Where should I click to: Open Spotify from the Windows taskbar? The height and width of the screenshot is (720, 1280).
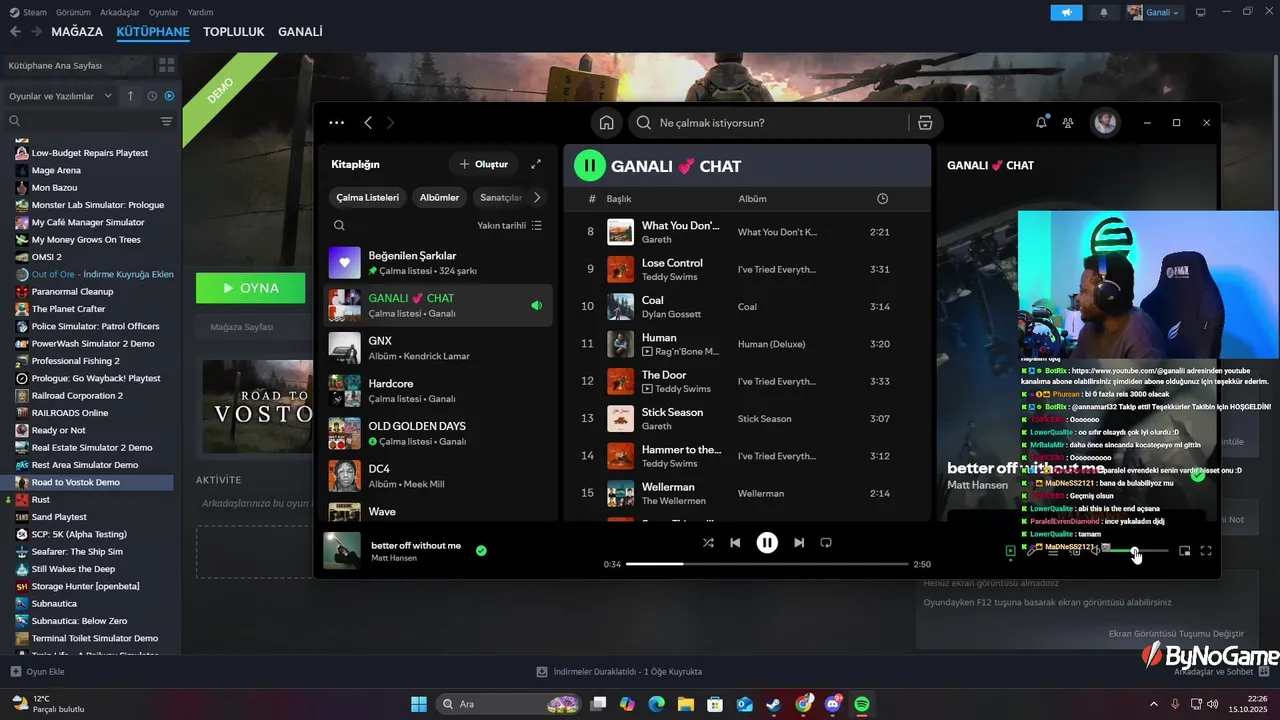(x=862, y=704)
